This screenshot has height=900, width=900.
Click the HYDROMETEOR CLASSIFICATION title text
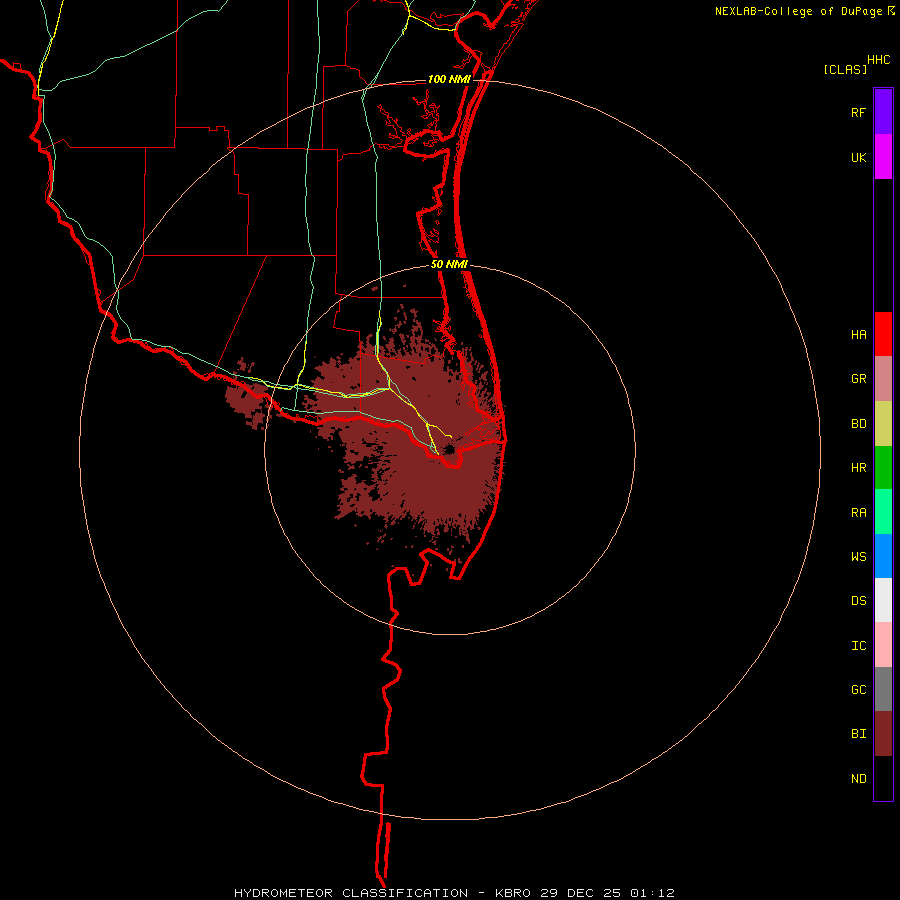pos(351,893)
